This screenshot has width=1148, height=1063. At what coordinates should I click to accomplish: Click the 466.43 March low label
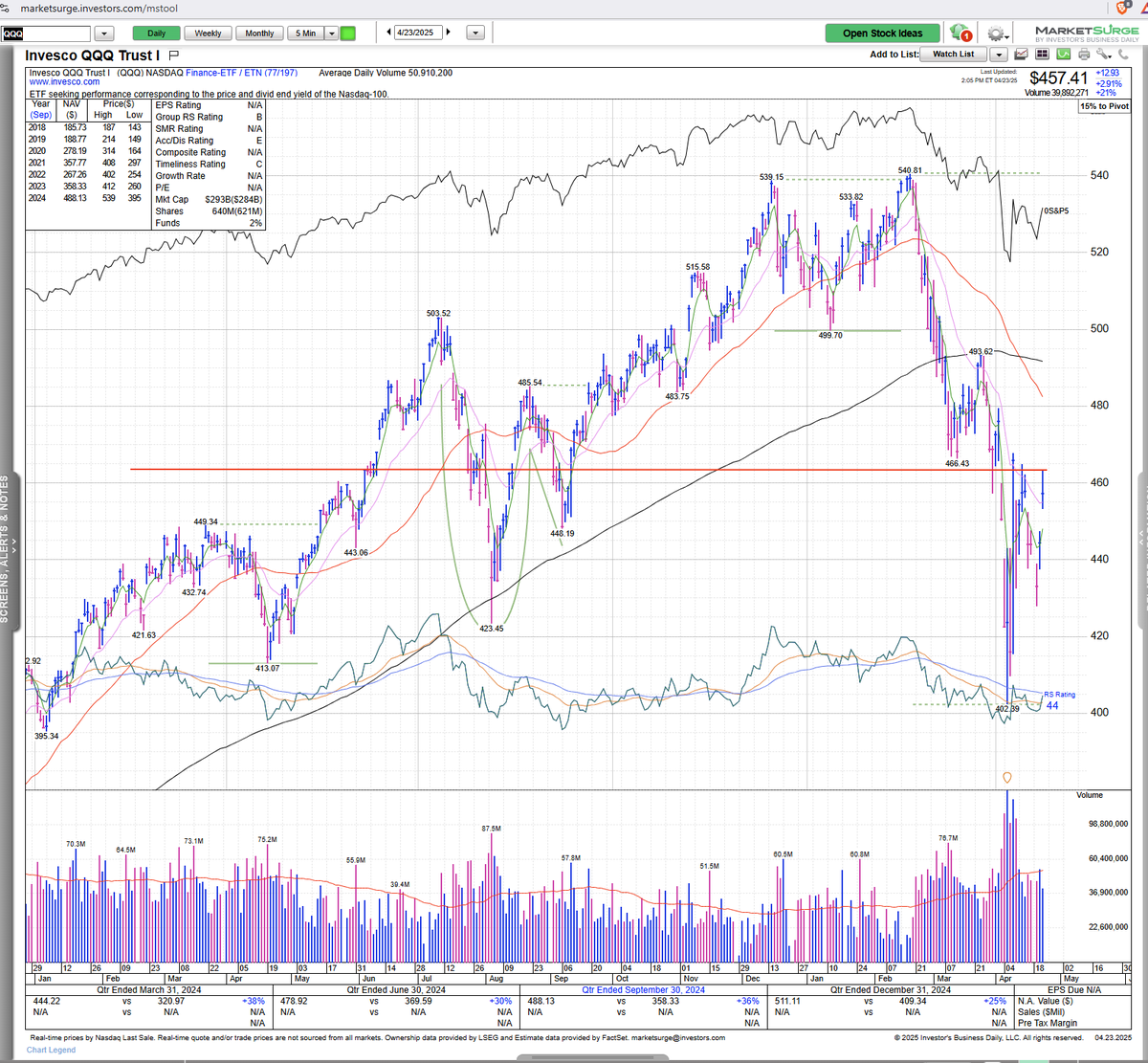click(957, 463)
